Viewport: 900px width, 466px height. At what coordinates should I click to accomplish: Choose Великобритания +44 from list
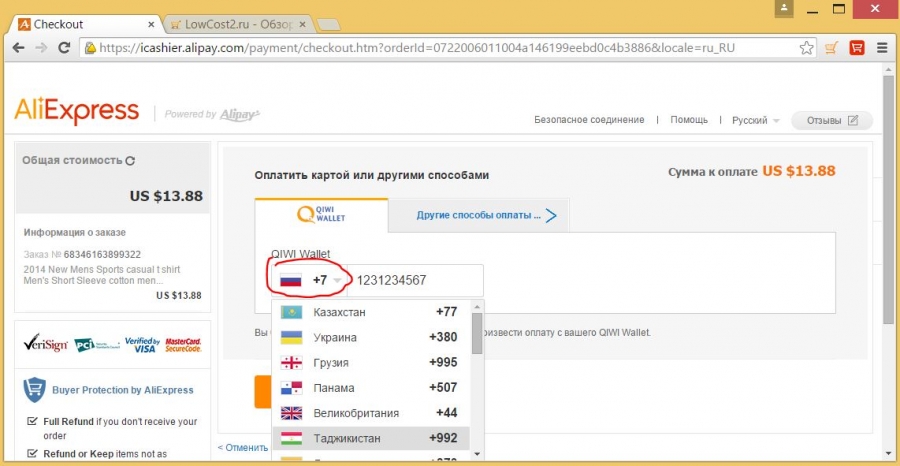(x=371, y=413)
